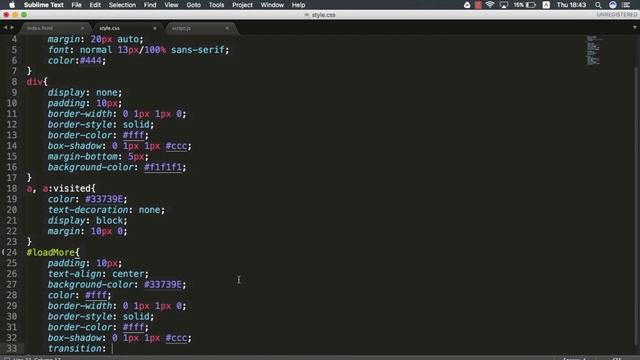Open the Selection menu
This screenshot has height=360, width=640.
pos(122,5)
